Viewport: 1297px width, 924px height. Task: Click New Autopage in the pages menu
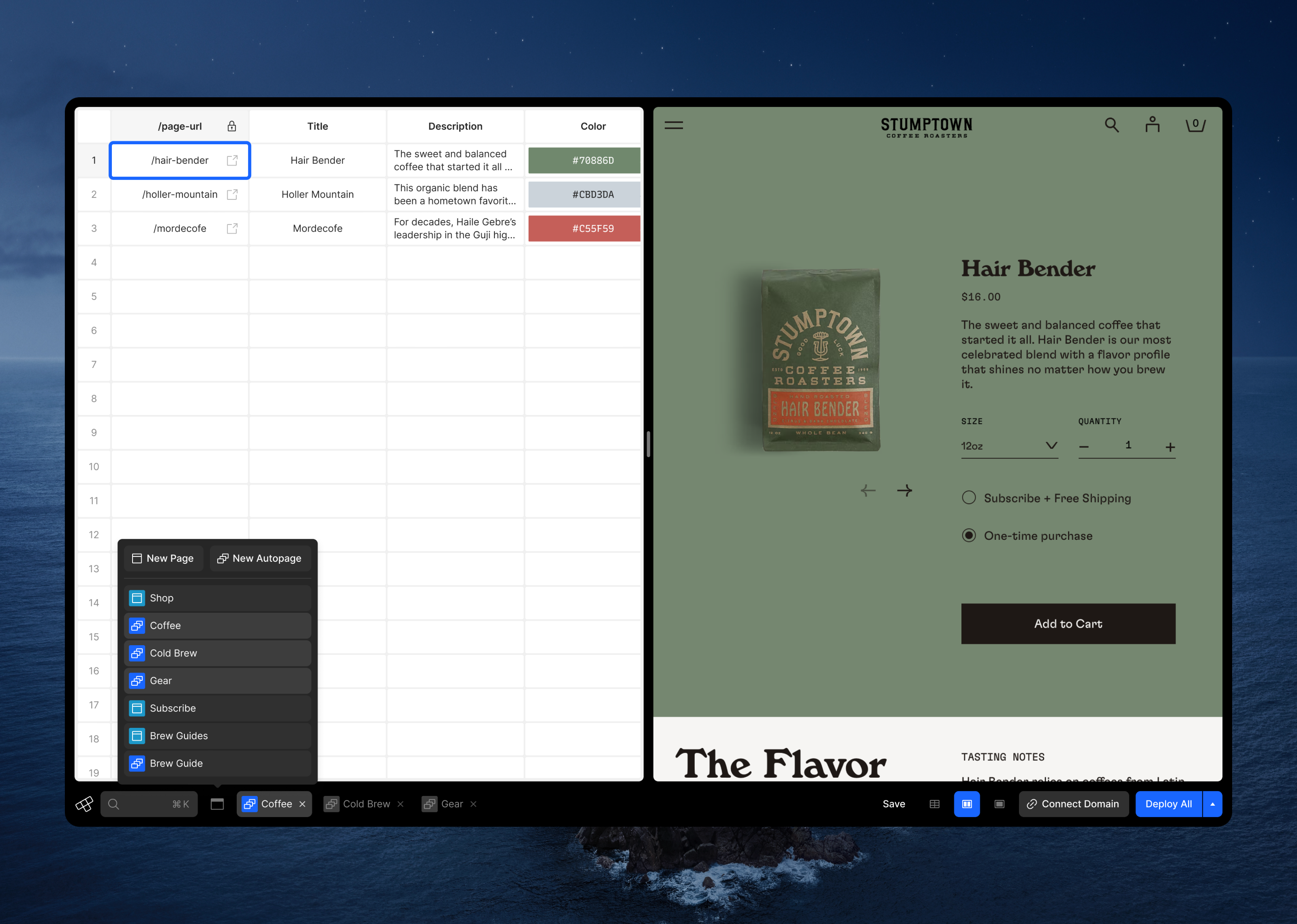point(260,558)
